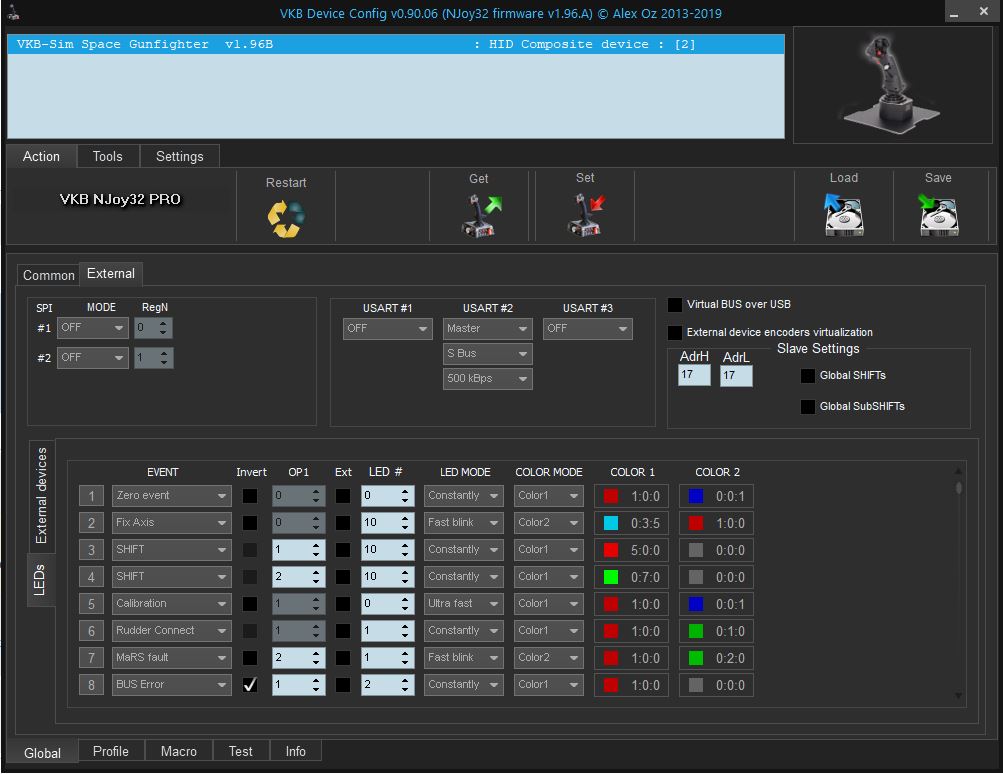The image size is (1003, 774).
Task: Open the Profile tab at bottom
Action: click(110, 751)
